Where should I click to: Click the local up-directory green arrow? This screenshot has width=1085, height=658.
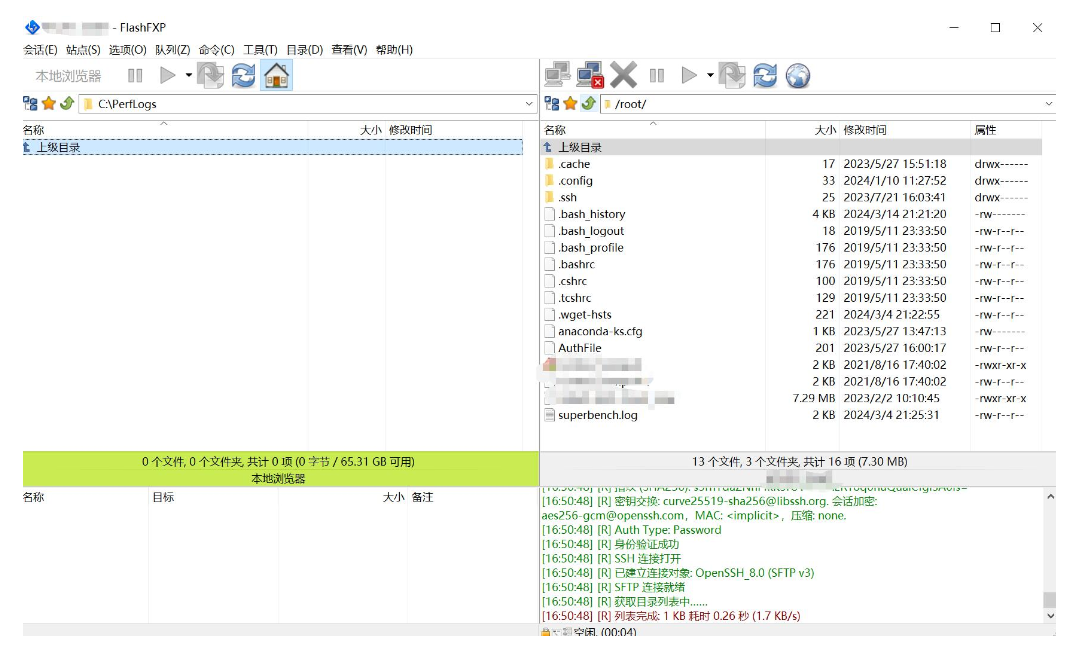pos(67,104)
